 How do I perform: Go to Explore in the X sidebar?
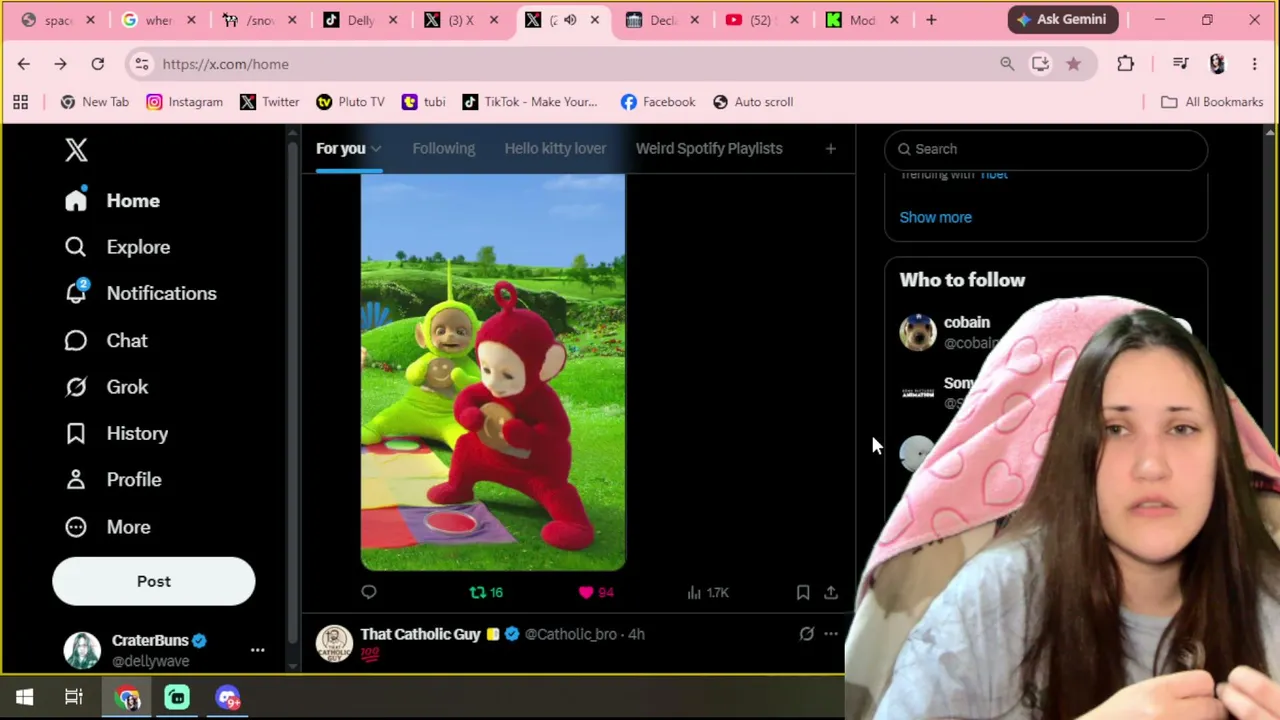(118, 247)
